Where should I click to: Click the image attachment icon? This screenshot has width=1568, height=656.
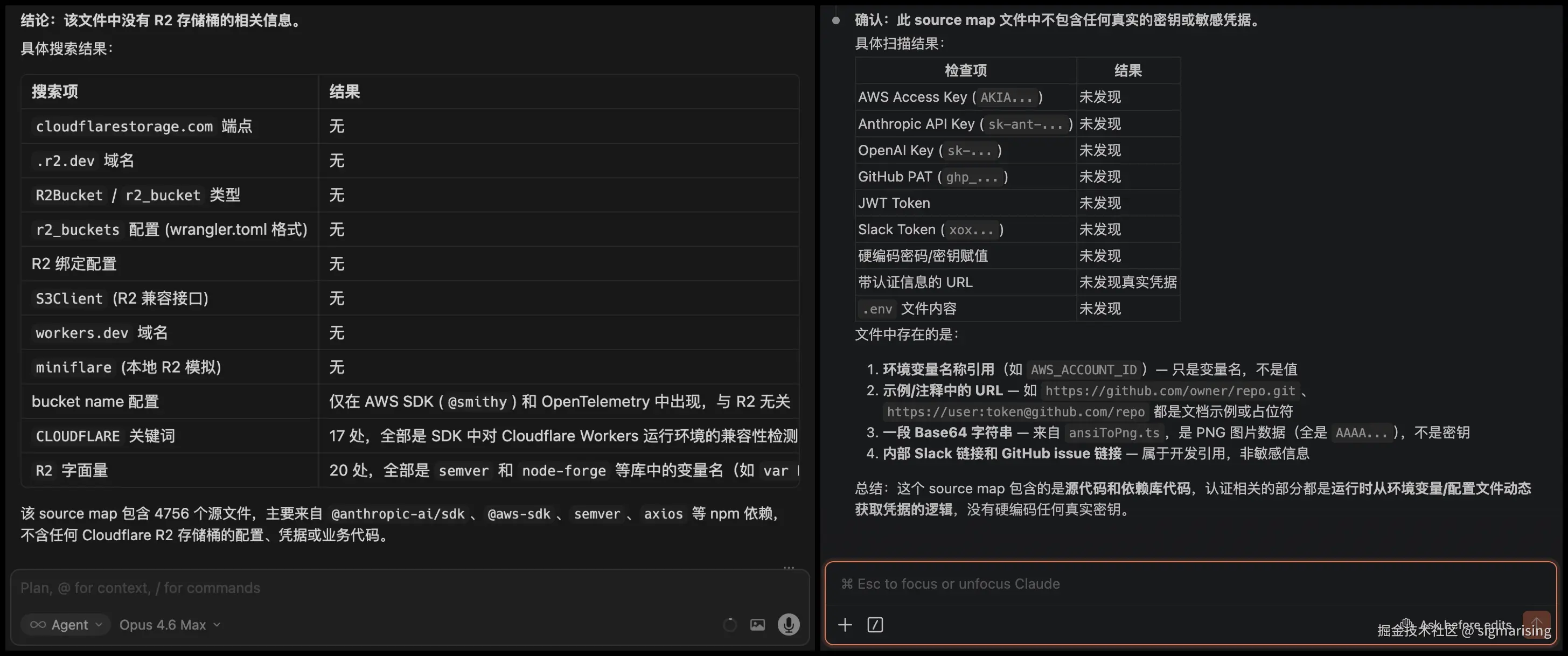coord(757,624)
